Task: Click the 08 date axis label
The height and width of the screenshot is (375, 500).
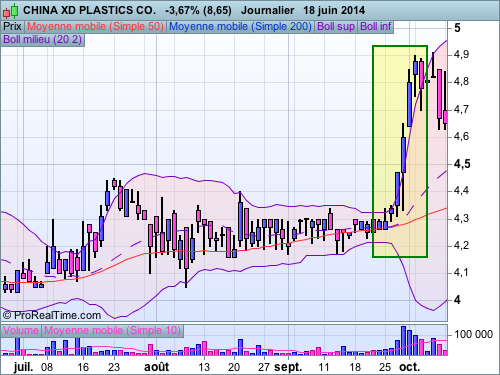Action: click(x=47, y=367)
